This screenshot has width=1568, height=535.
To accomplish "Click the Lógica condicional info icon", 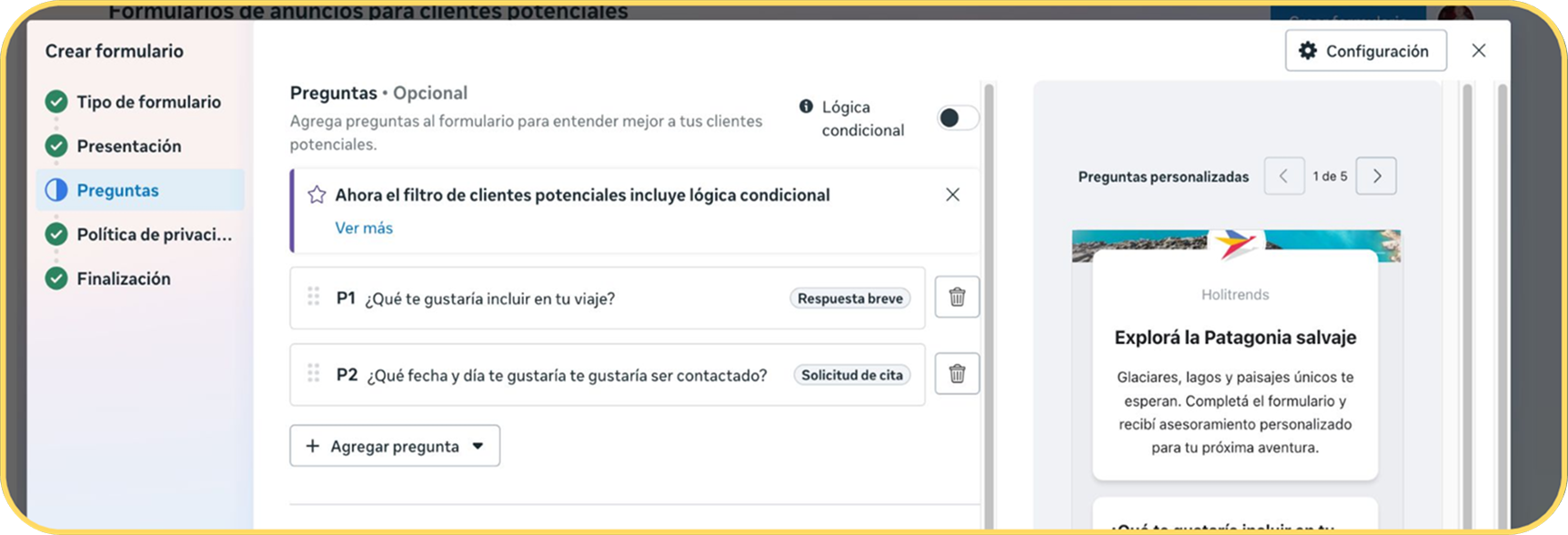I will coord(806,106).
